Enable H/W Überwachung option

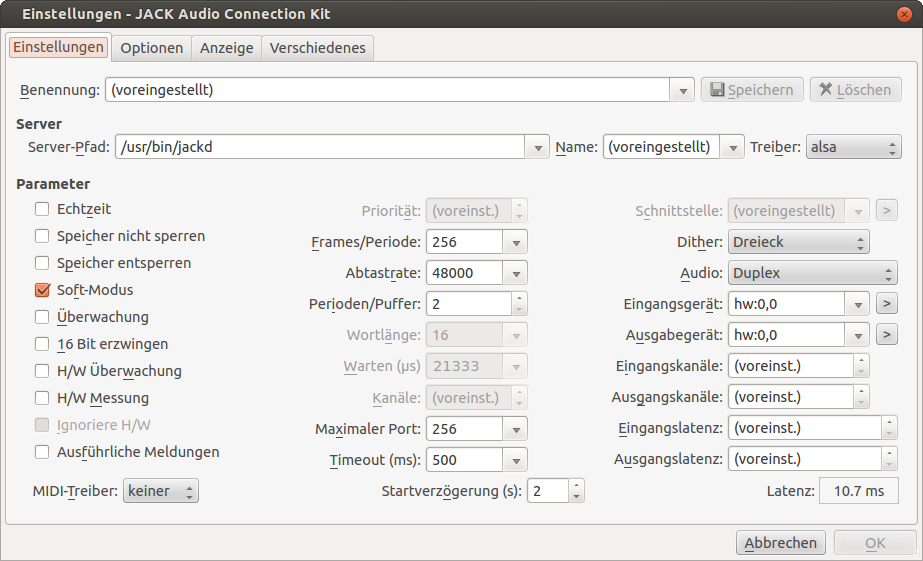point(42,371)
